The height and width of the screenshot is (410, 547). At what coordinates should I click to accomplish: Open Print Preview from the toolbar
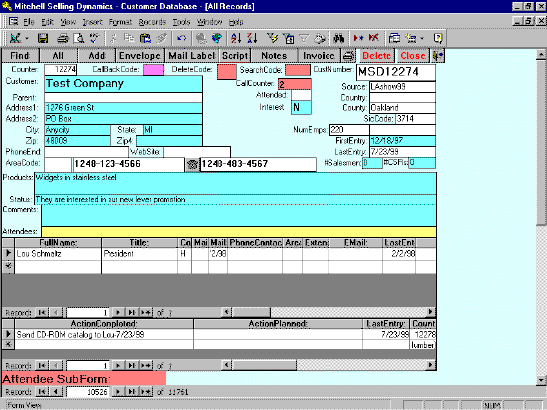click(x=79, y=38)
